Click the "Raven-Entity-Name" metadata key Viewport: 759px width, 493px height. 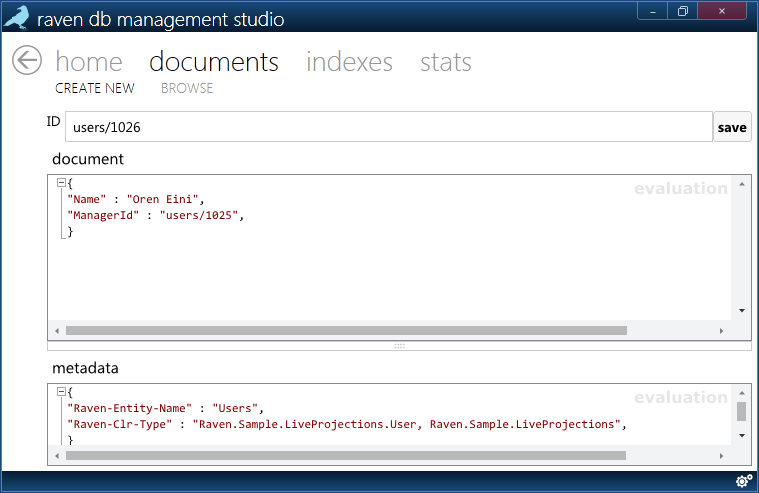(x=130, y=408)
